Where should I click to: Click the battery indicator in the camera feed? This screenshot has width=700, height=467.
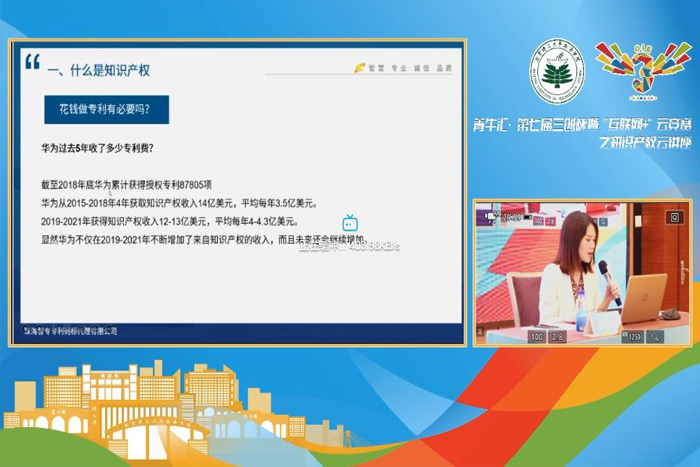(528, 217)
